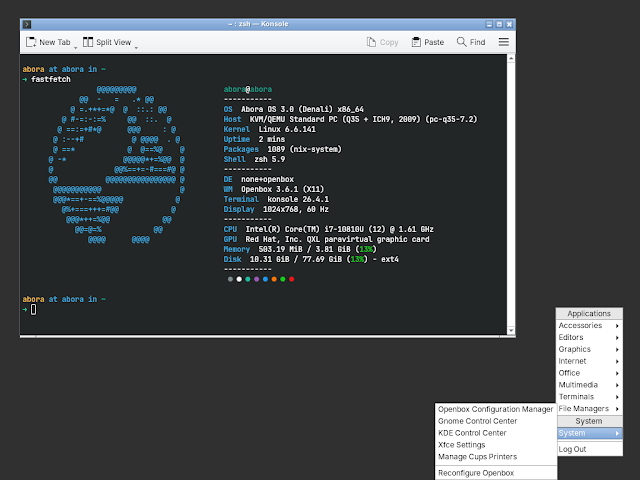Click the scrollbar up arrow in Konsole
Screen dimensions: 640x480
(511, 58)
